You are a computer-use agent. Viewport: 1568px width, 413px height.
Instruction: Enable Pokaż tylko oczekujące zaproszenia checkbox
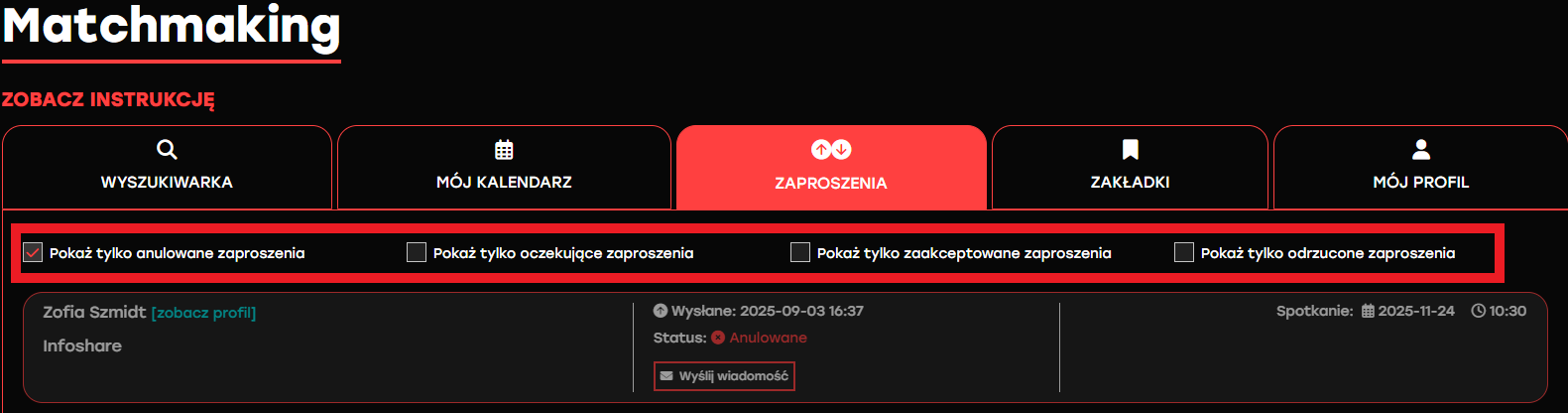click(x=417, y=252)
